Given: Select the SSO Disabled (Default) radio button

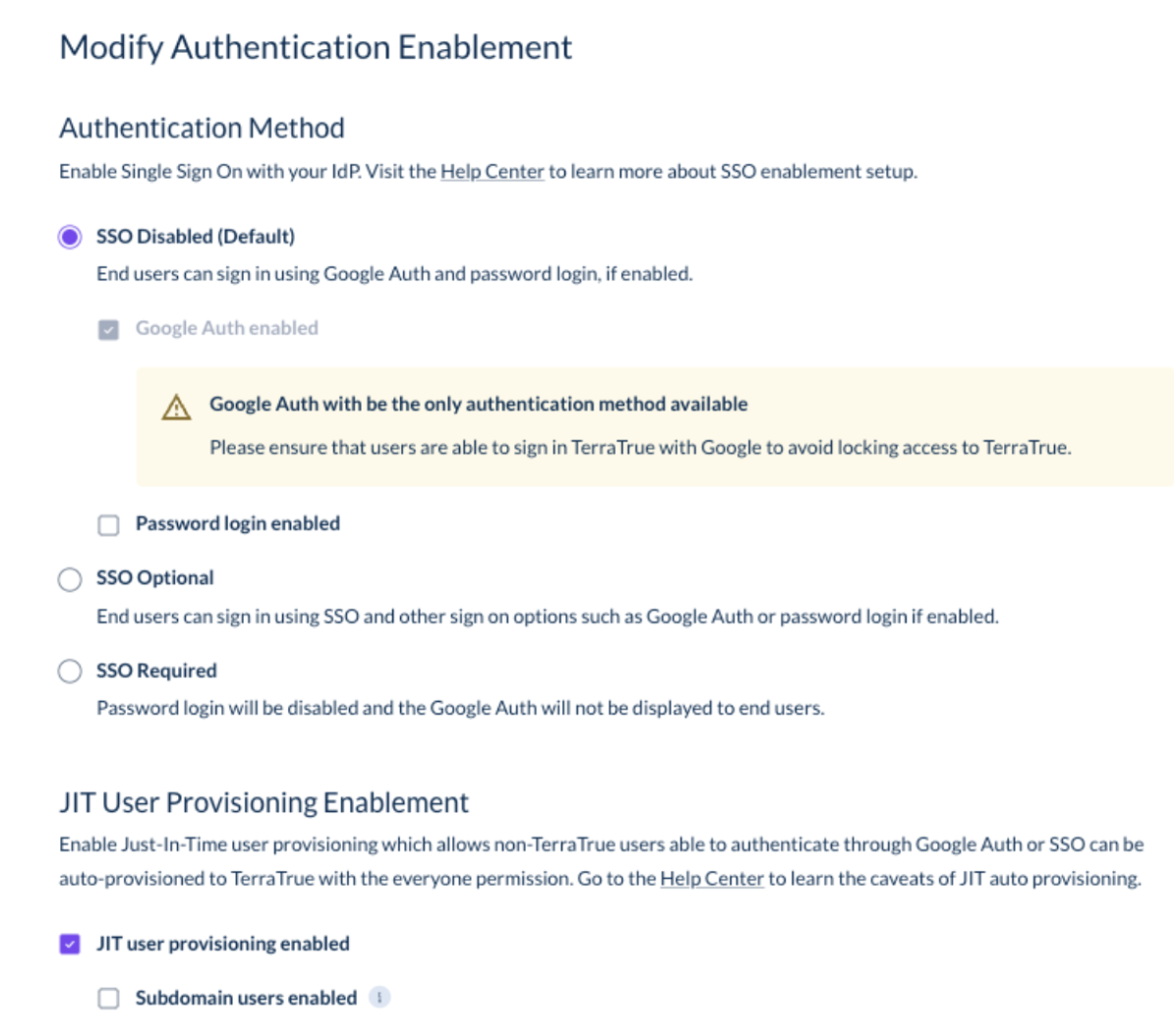Looking at the screenshot, I should tap(70, 237).
